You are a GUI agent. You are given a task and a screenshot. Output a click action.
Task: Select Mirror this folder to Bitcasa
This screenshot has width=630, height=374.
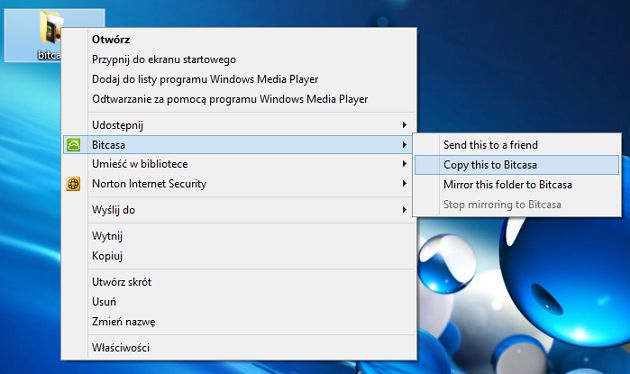point(517,184)
